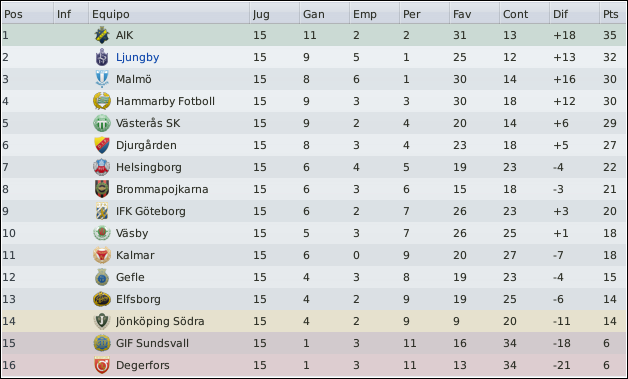628x379 pixels.
Task: Click the Hammarby Fotboll club logo
Action: point(102,101)
